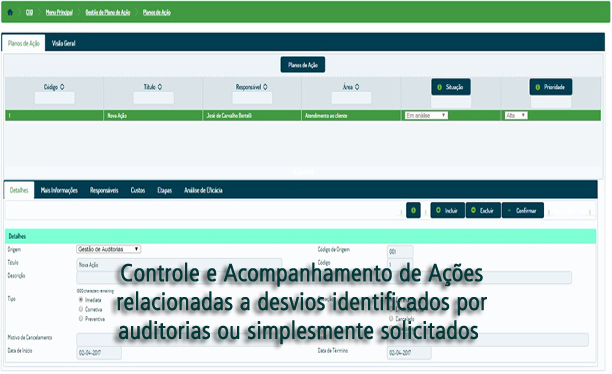The width and height of the screenshot is (612, 374).
Task: Focus the Situação filter input field
Action: pyautogui.click(x=451, y=102)
